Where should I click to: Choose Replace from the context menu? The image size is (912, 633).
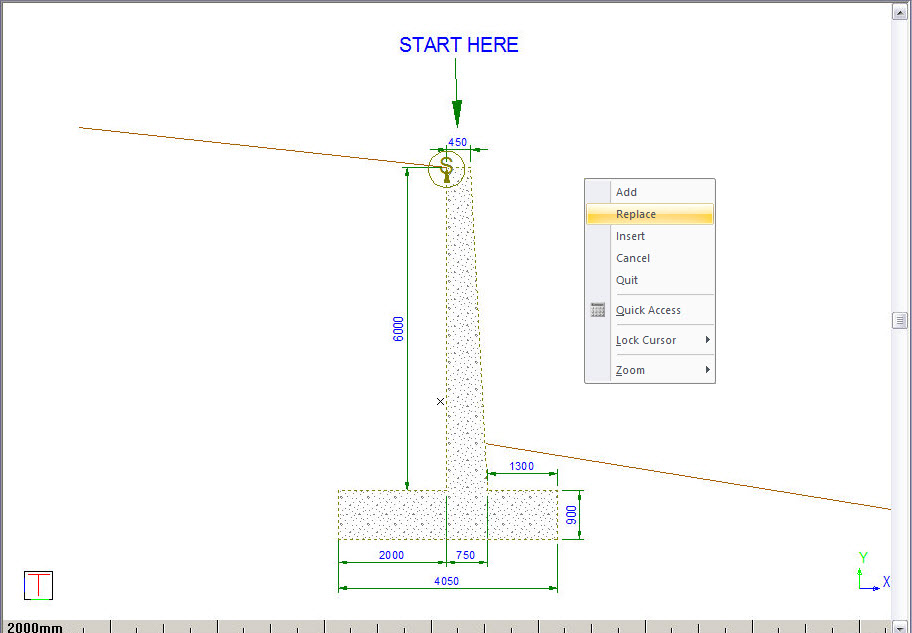pos(636,214)
